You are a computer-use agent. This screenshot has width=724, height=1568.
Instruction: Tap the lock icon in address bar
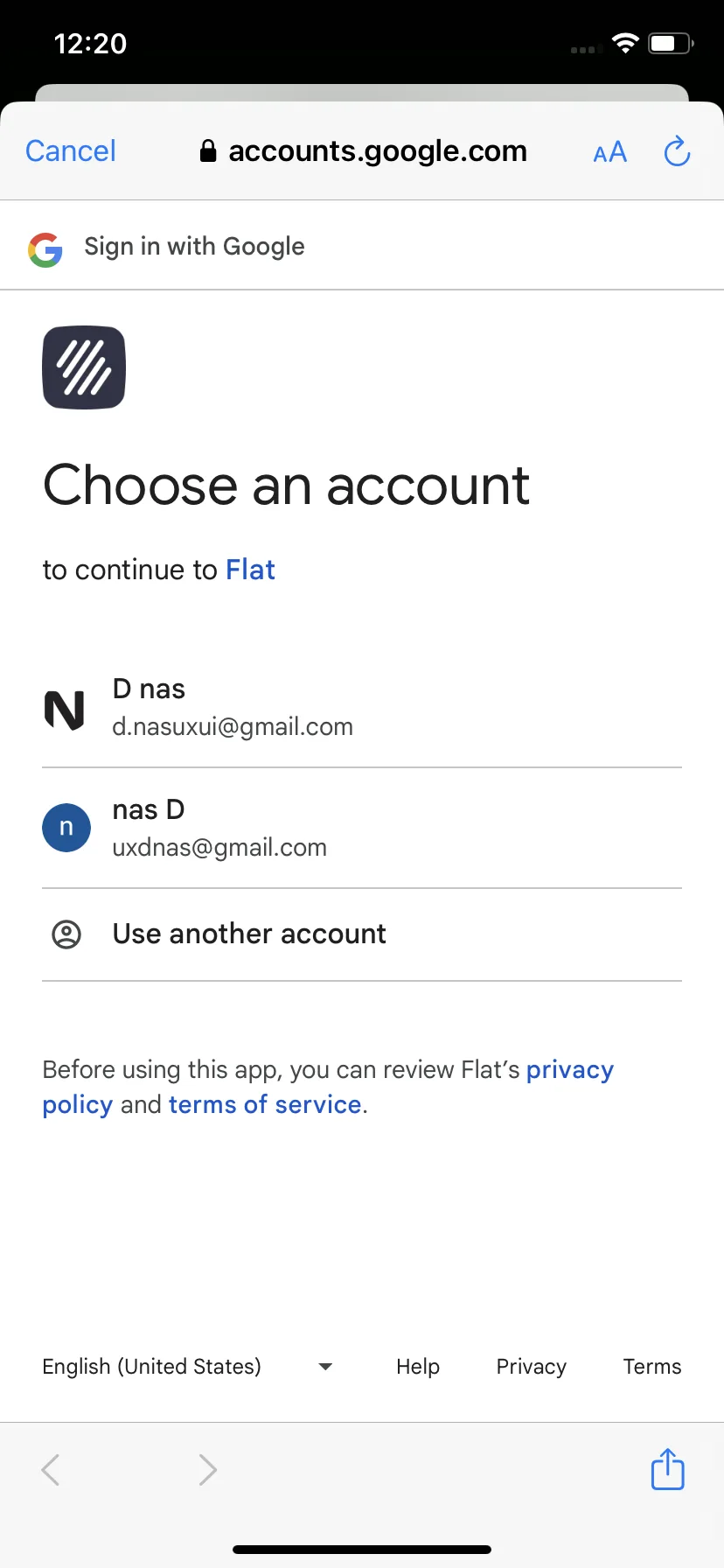pos(208,151)
